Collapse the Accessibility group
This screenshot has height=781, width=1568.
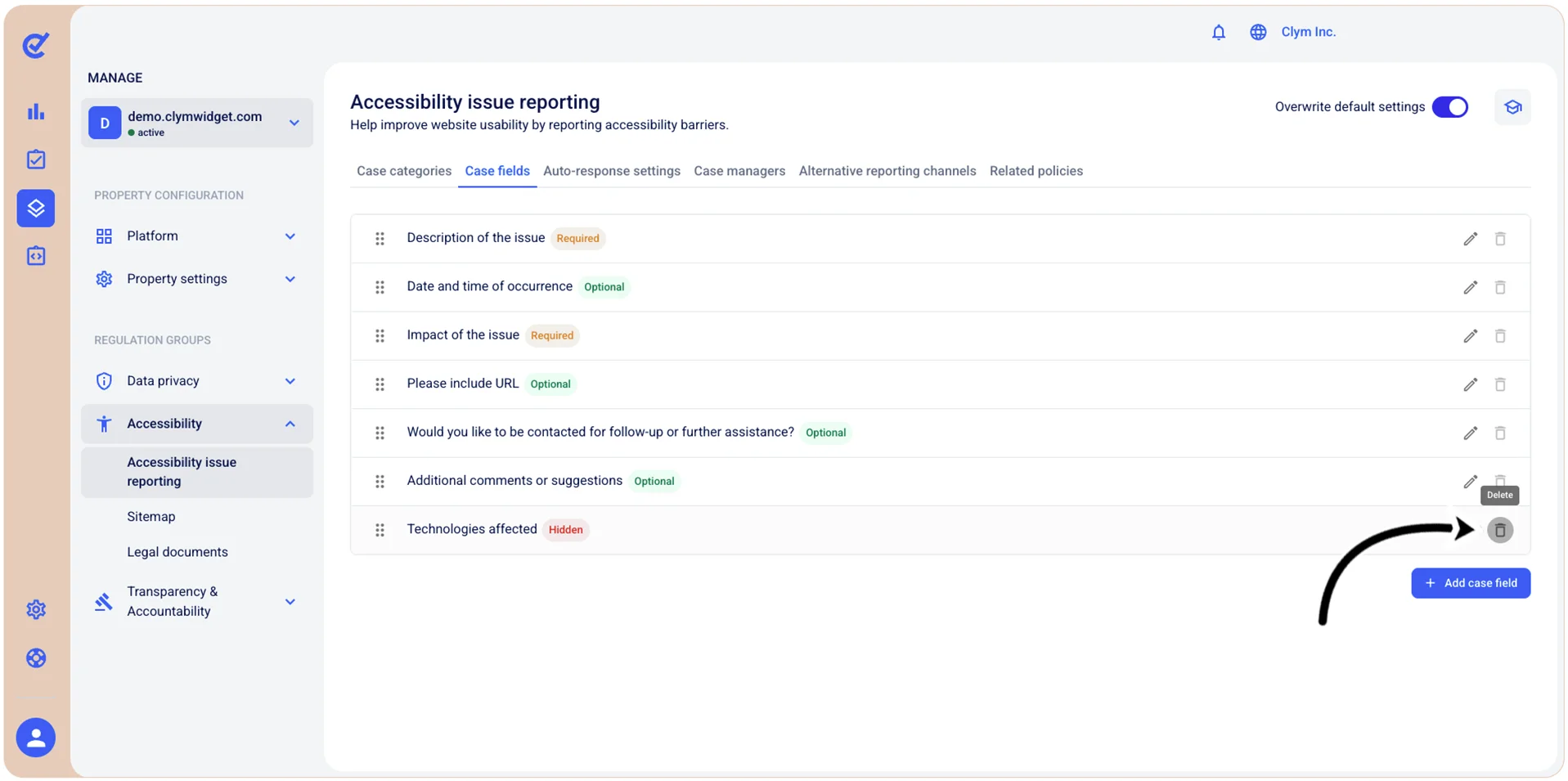pos(197,424)
